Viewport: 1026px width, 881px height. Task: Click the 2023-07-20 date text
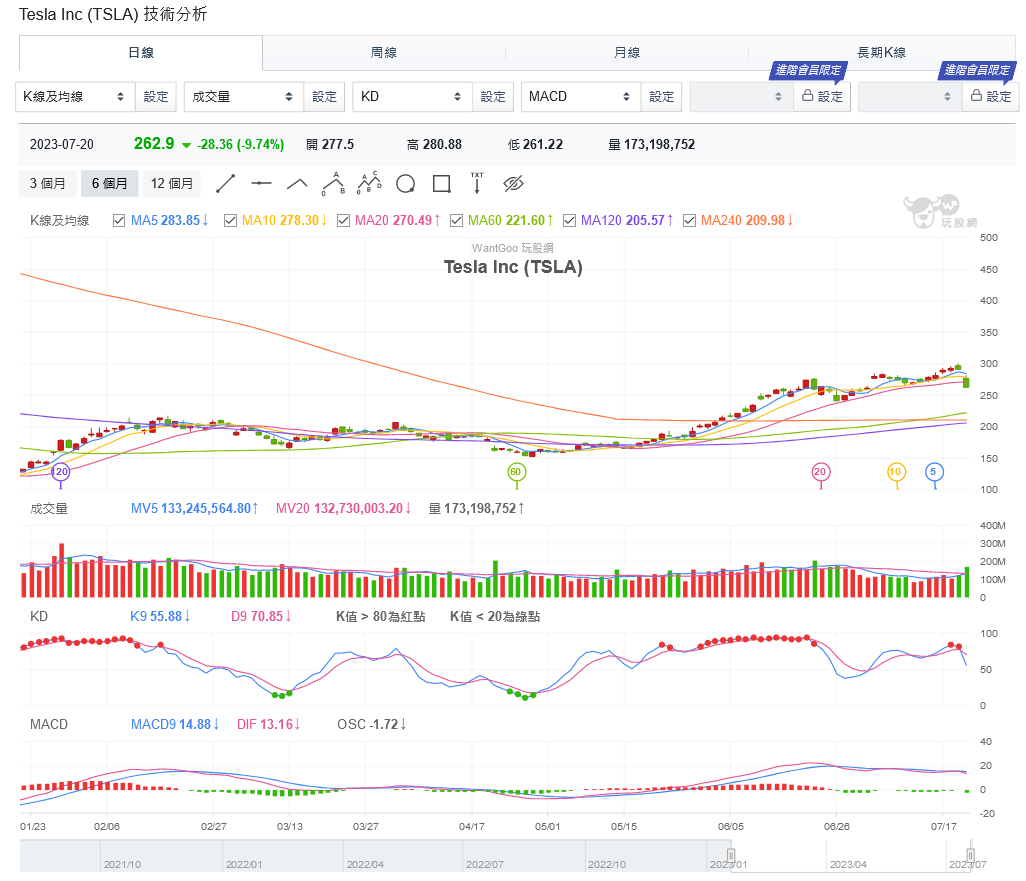[62, 145]
